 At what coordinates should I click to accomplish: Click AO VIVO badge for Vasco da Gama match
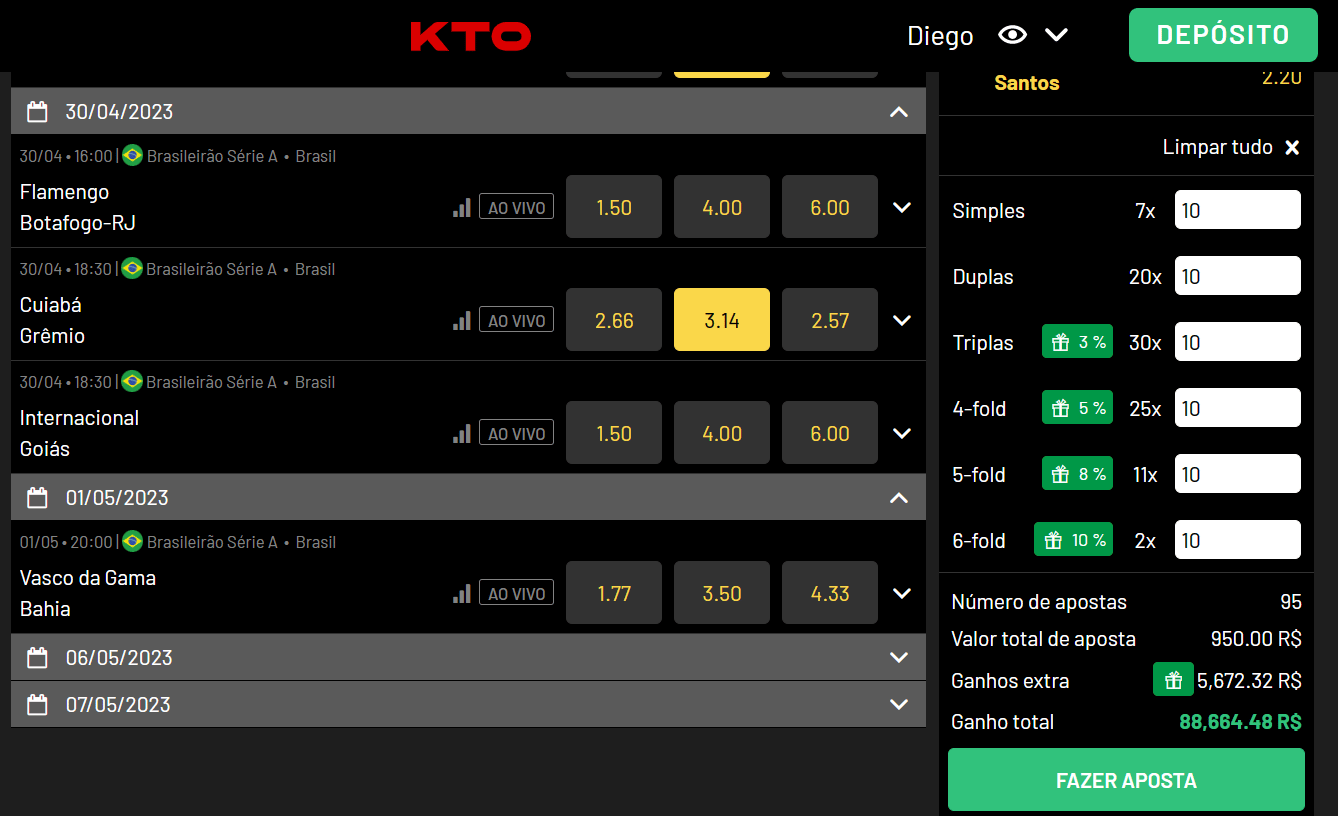point(516,593)
